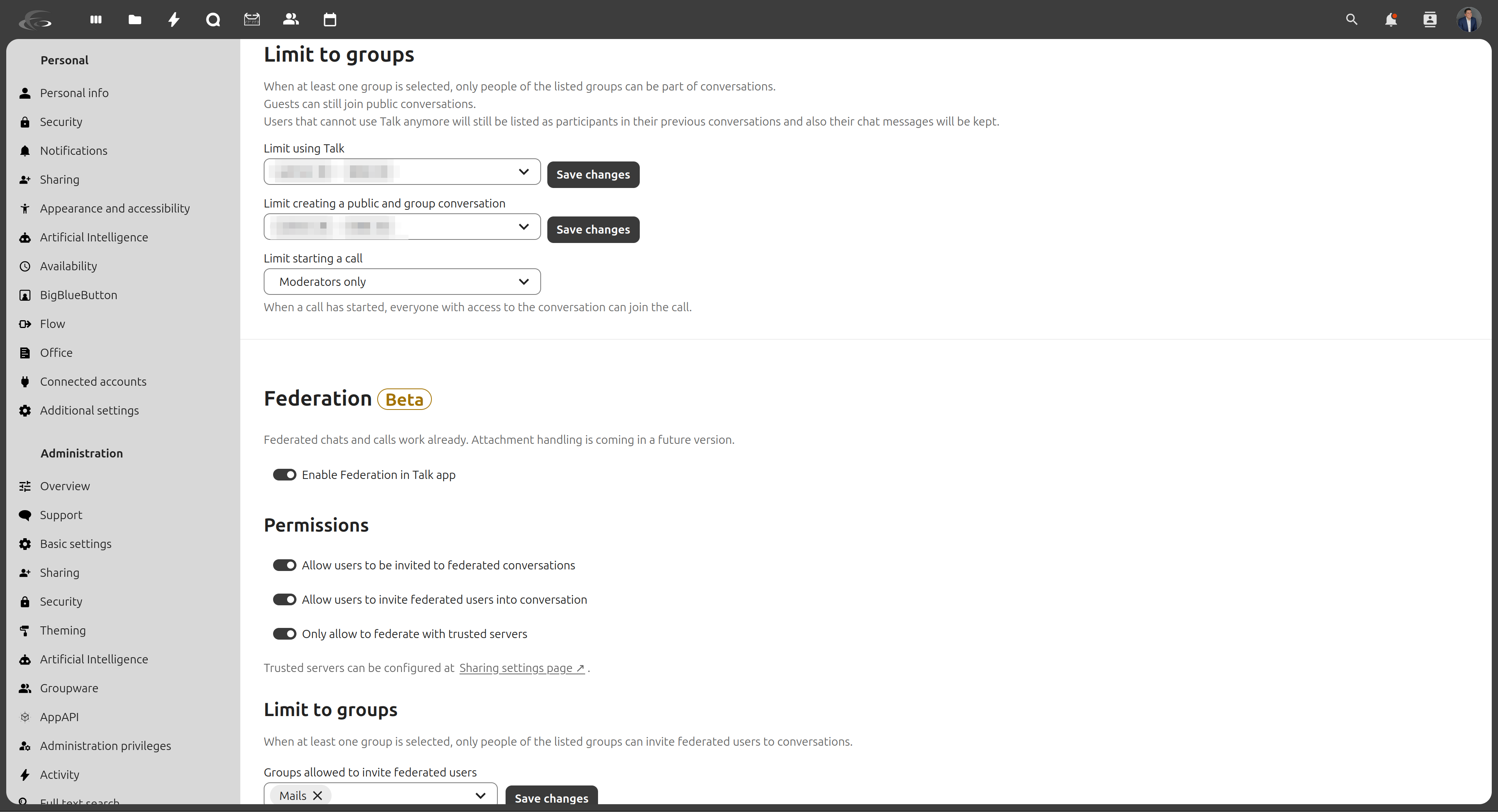This screenshot has height=812, width=1498.
Task: Open the user avatar menu
Action: (x=1469, y=20)
